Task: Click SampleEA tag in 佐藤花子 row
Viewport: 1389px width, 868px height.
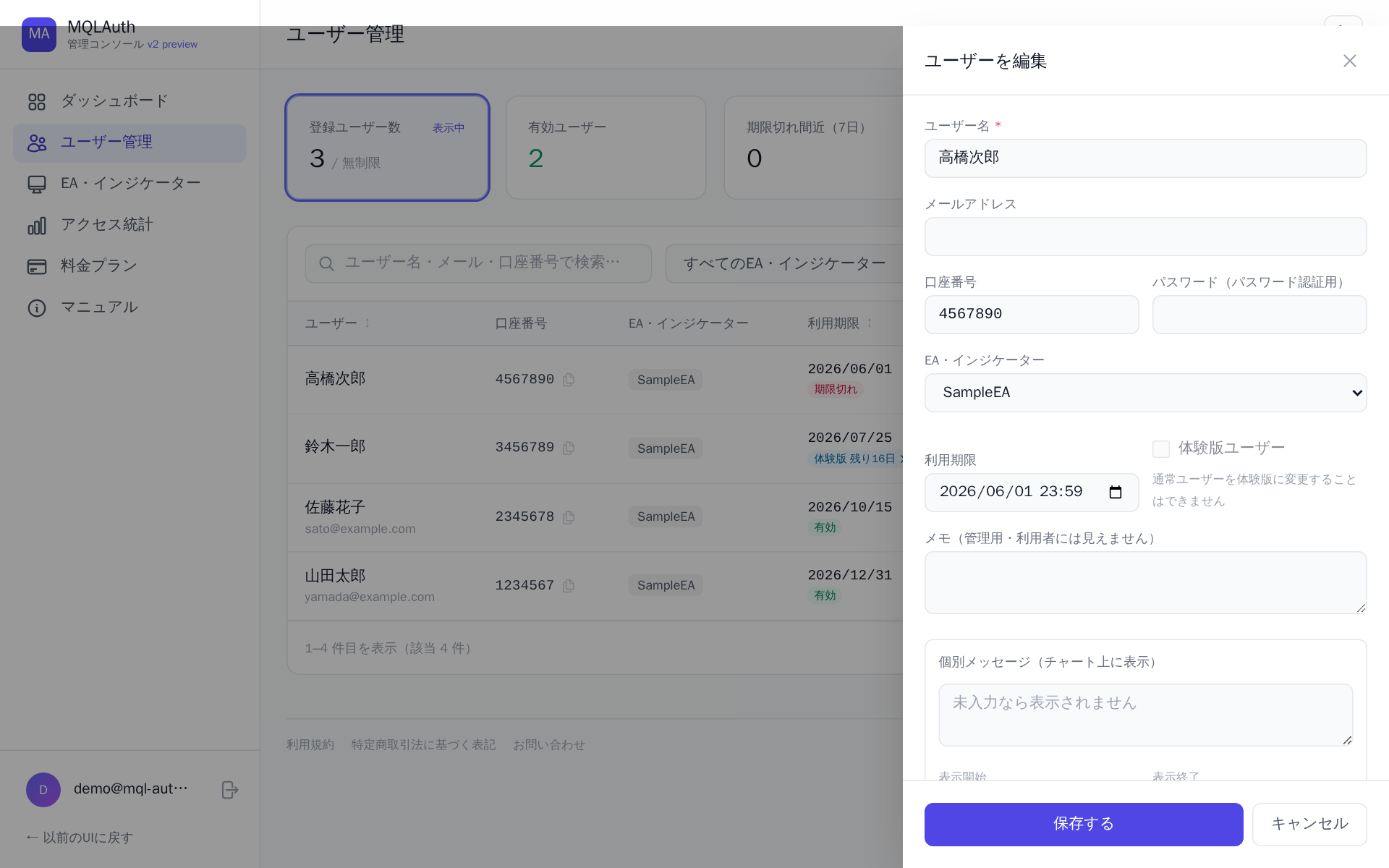Action: [666, 516]
